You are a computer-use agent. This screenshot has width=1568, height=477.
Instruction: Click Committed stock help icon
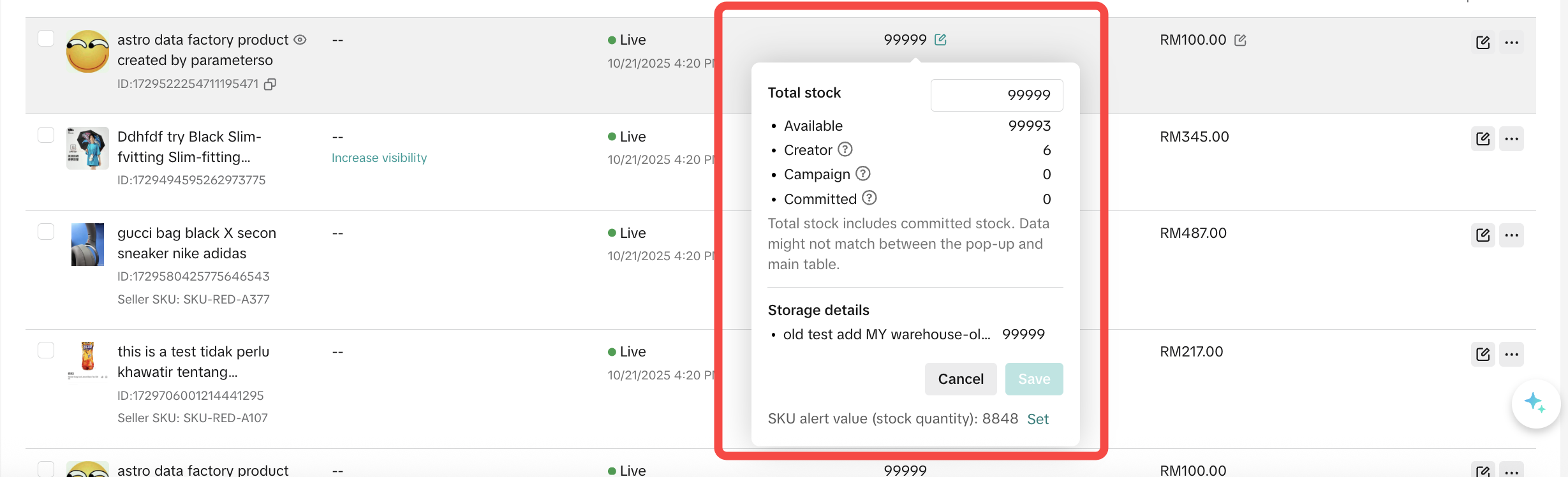tap(869, 198)
